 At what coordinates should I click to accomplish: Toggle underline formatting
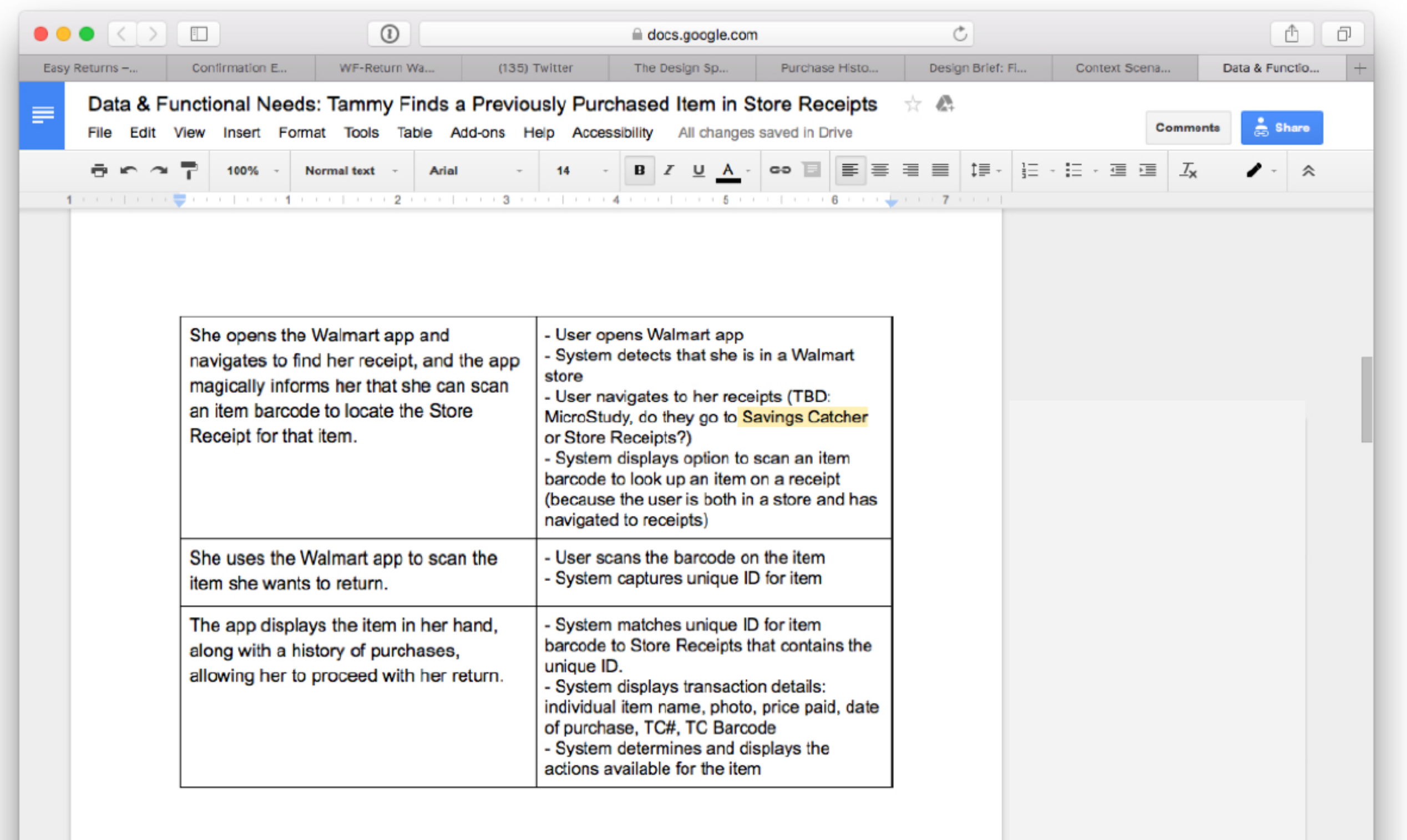click(x=699, y=170)
